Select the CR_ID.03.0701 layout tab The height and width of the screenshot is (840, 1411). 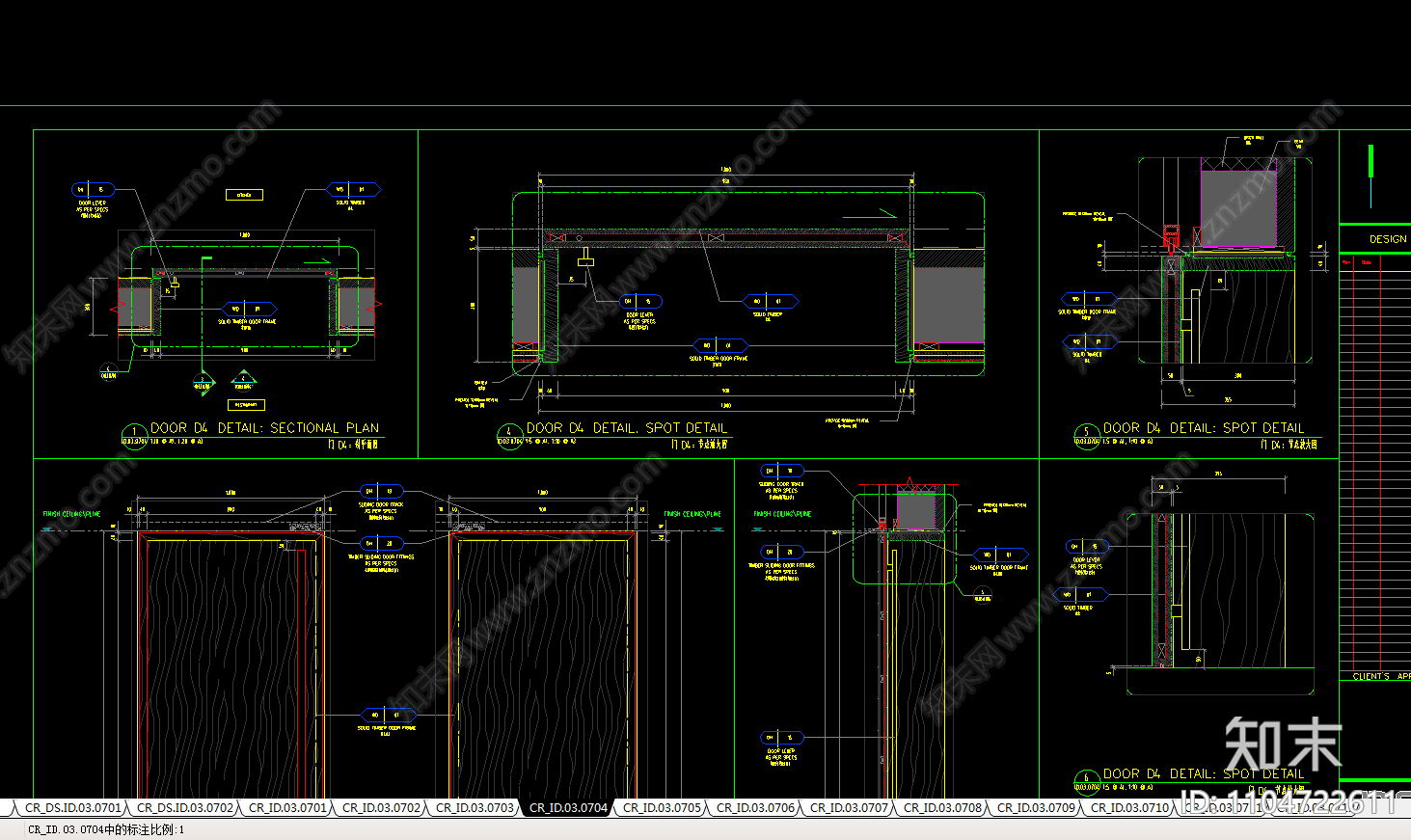[287, 808]
